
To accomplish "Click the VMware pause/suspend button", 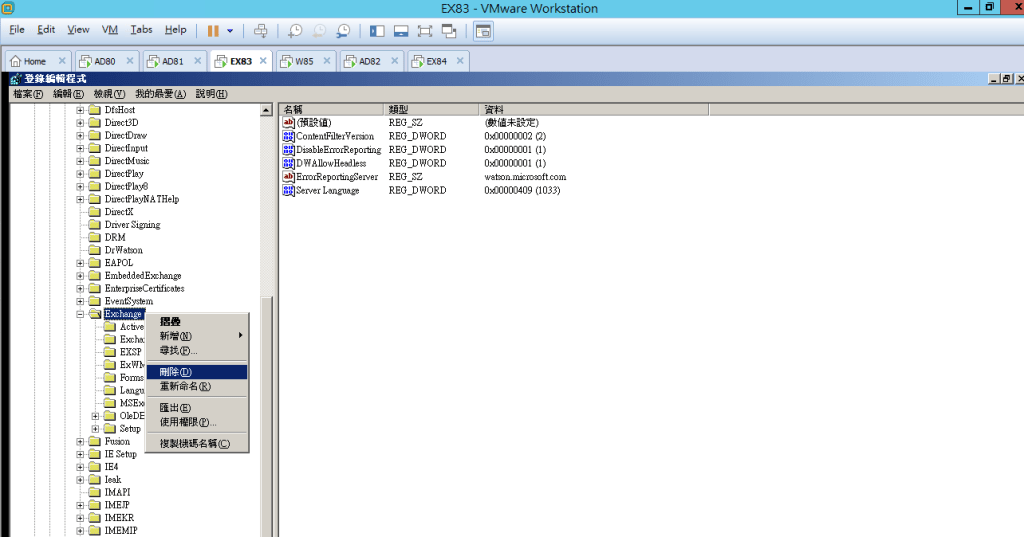I will coord(212,31).
